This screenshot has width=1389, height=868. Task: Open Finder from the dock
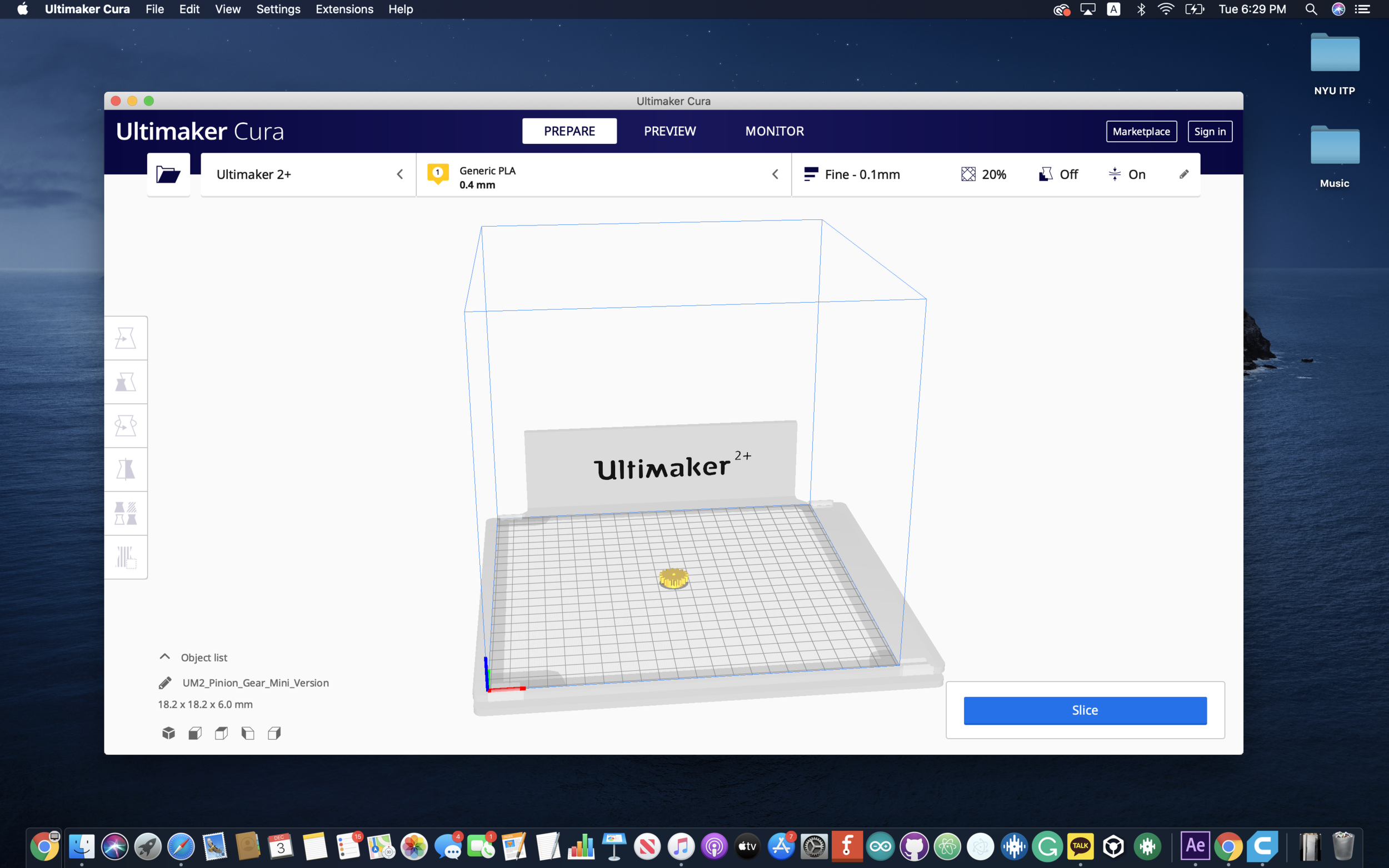82,846
